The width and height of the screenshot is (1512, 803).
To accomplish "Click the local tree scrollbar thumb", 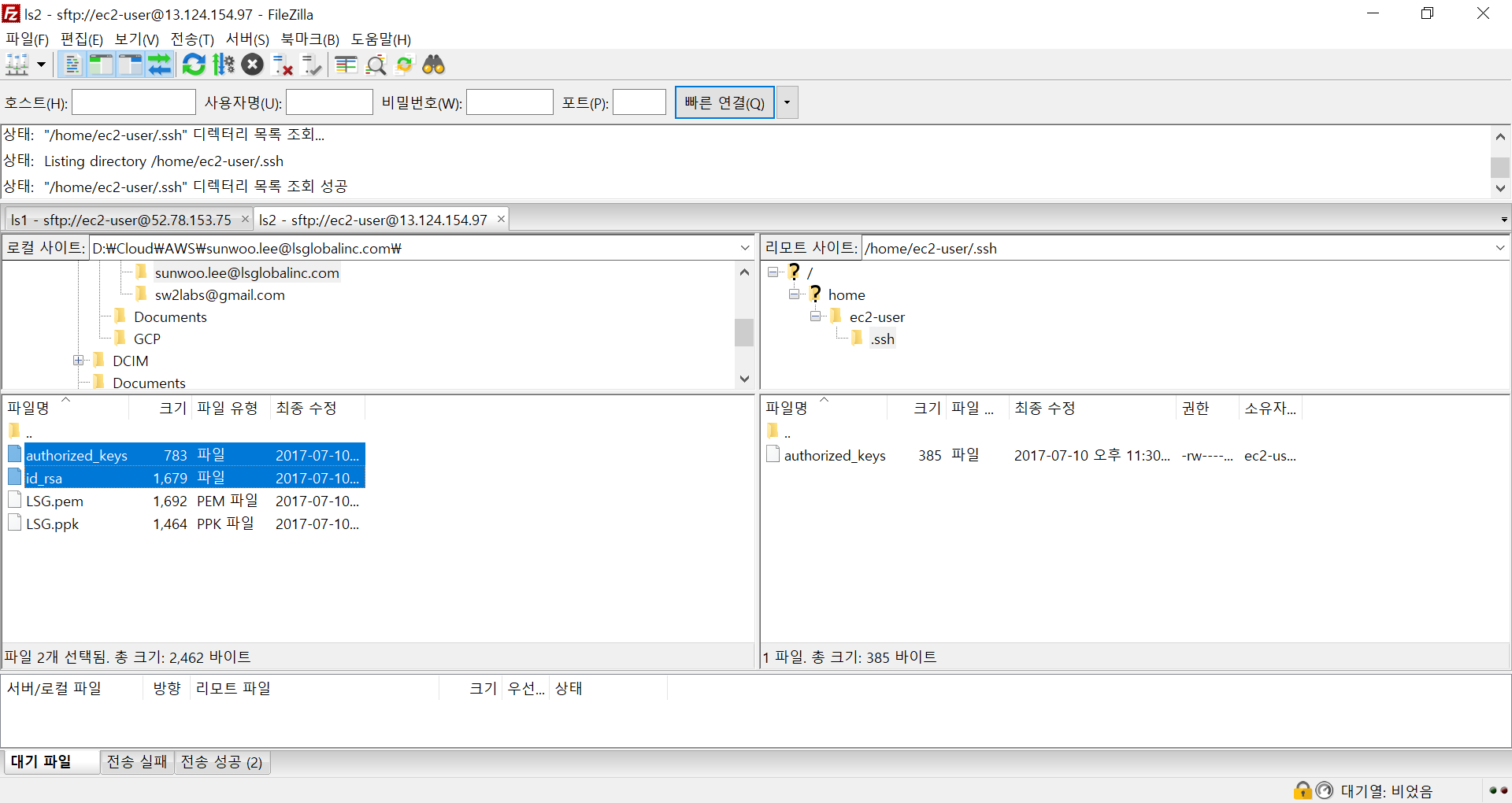I will (744, 332).
